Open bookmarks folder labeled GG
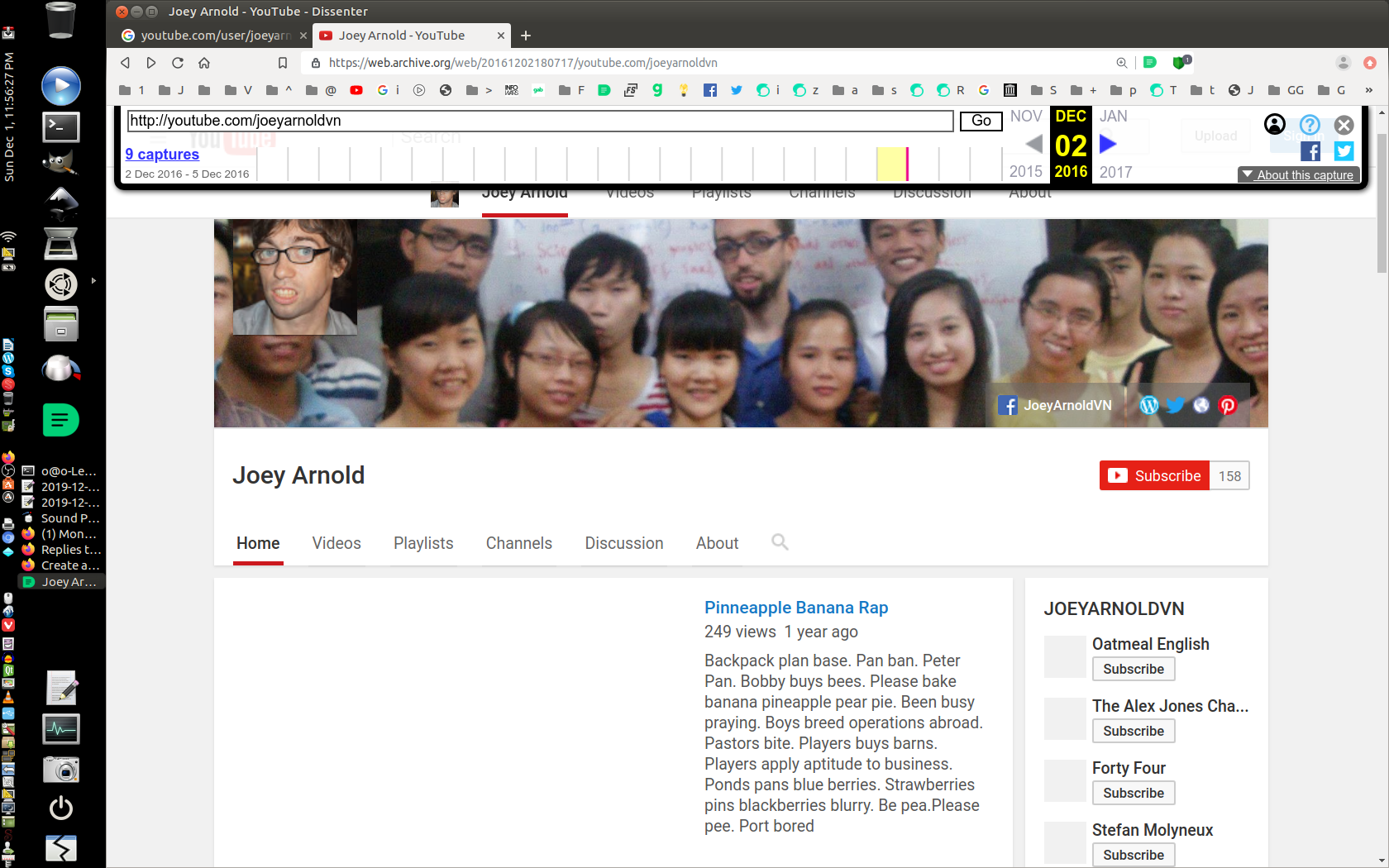Image resolution: width=1389 pixels, height=868 pixels. (x=1286, y=90)
